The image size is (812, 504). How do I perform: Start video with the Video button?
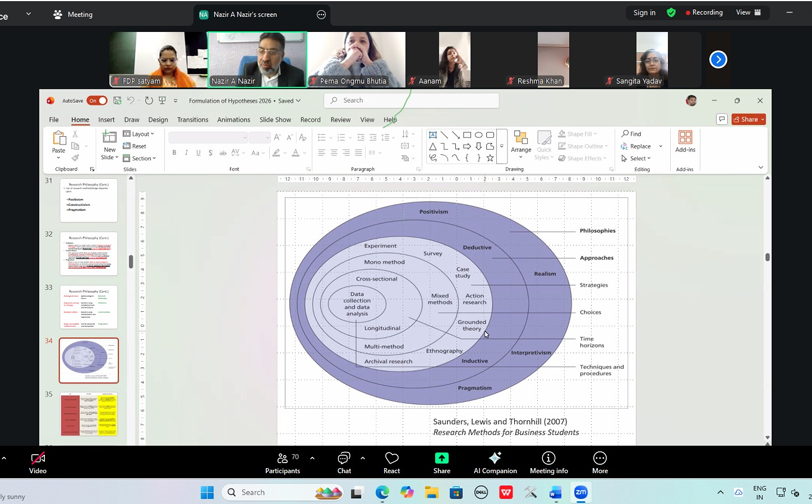click(38, 461)
